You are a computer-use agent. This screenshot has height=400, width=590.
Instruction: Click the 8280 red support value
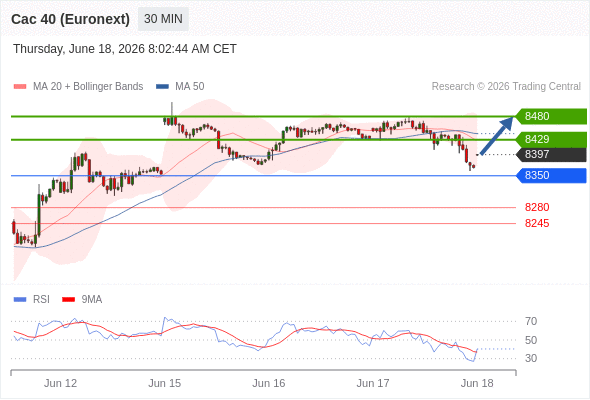[537, 207]
